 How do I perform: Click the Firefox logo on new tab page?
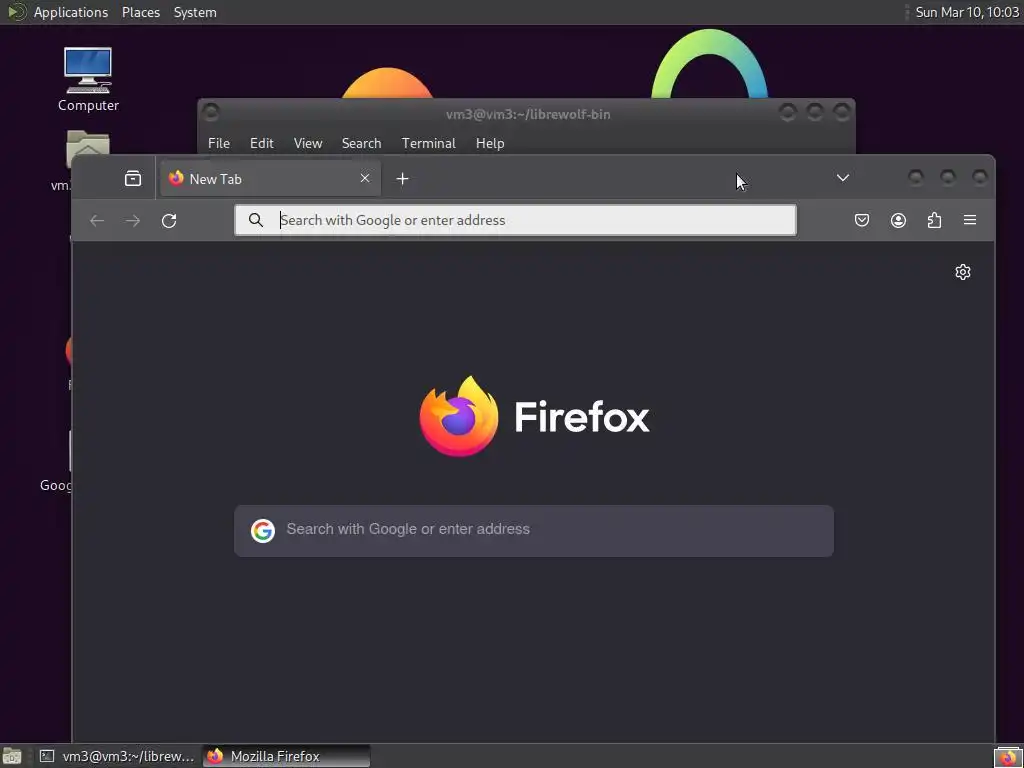(534, 416)
